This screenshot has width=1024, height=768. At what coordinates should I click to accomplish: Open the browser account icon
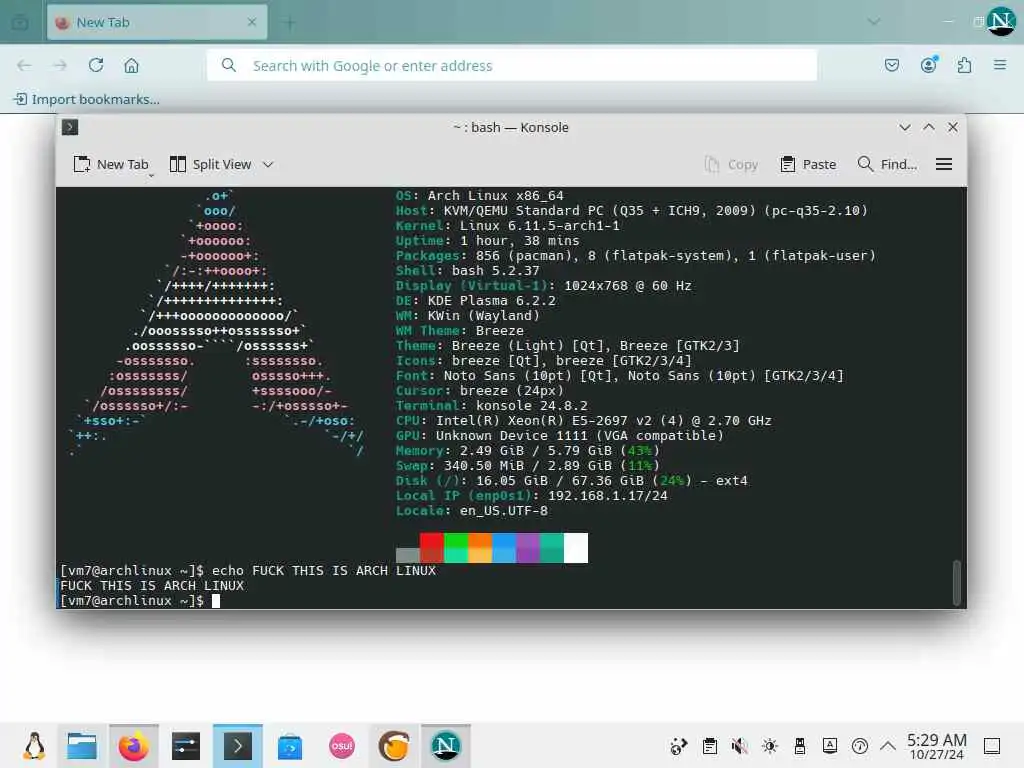[928, 65]
